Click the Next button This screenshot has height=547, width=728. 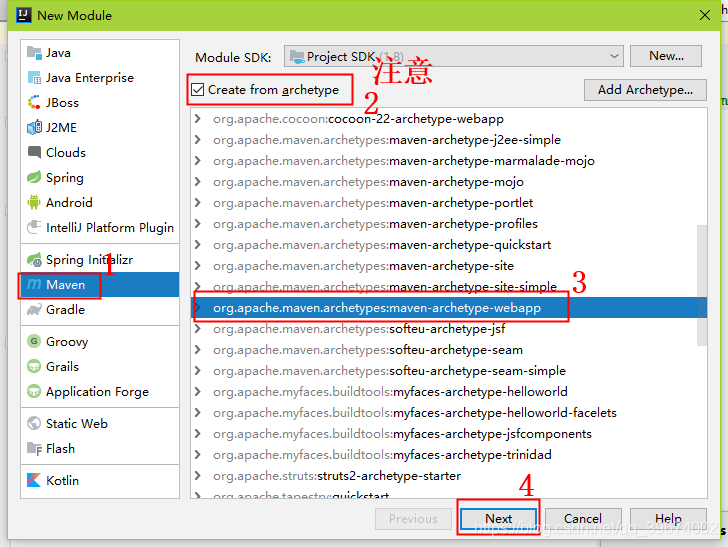pyautogui.click(x=499, y=518)
